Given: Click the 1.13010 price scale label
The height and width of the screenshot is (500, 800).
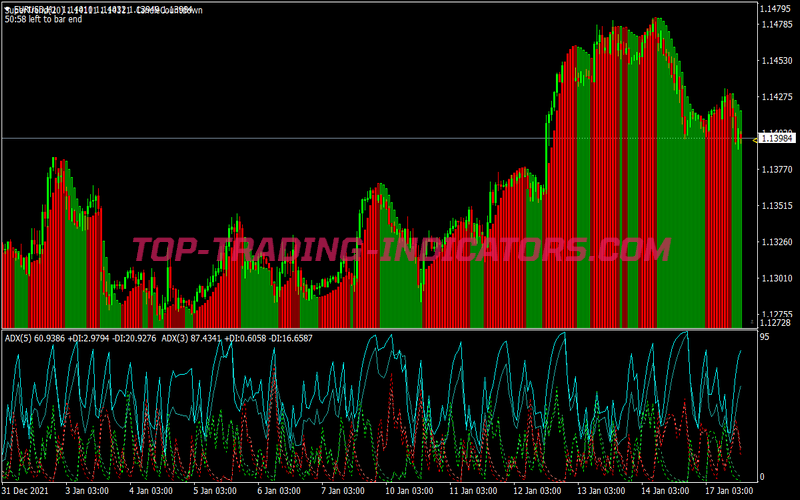Looking at the screenshot, I should click(777, 278).
